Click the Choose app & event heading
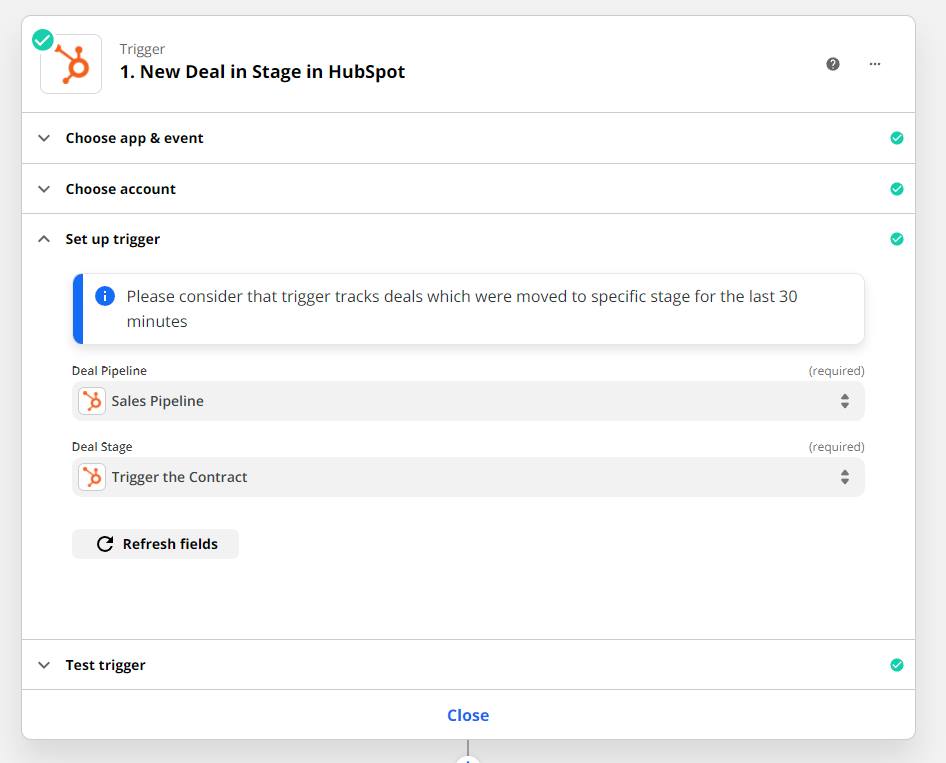This screenshot has width=946, height=763. (x=135, y=138)
